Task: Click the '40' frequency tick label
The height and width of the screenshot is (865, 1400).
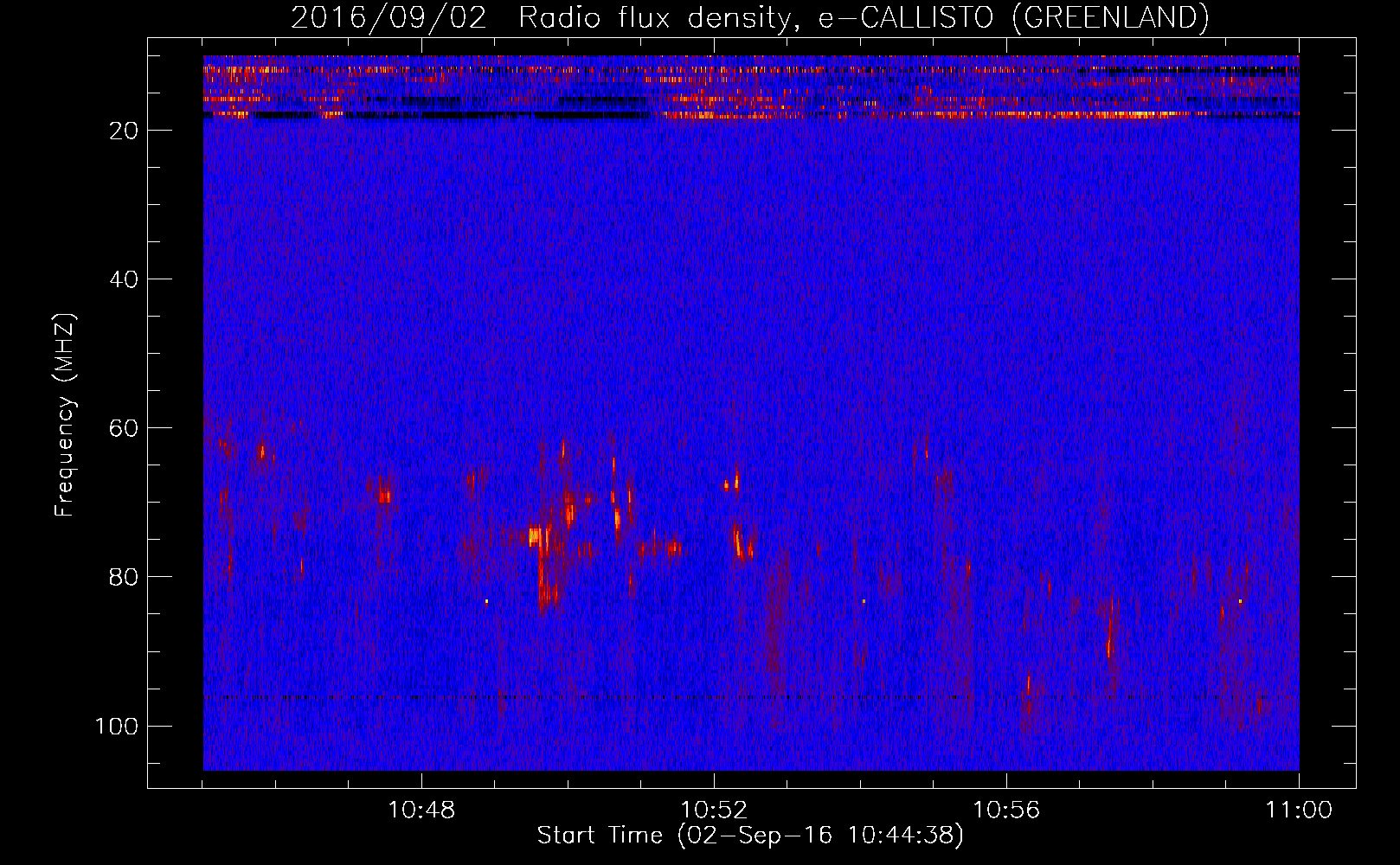Action: (x=125, y=279)
